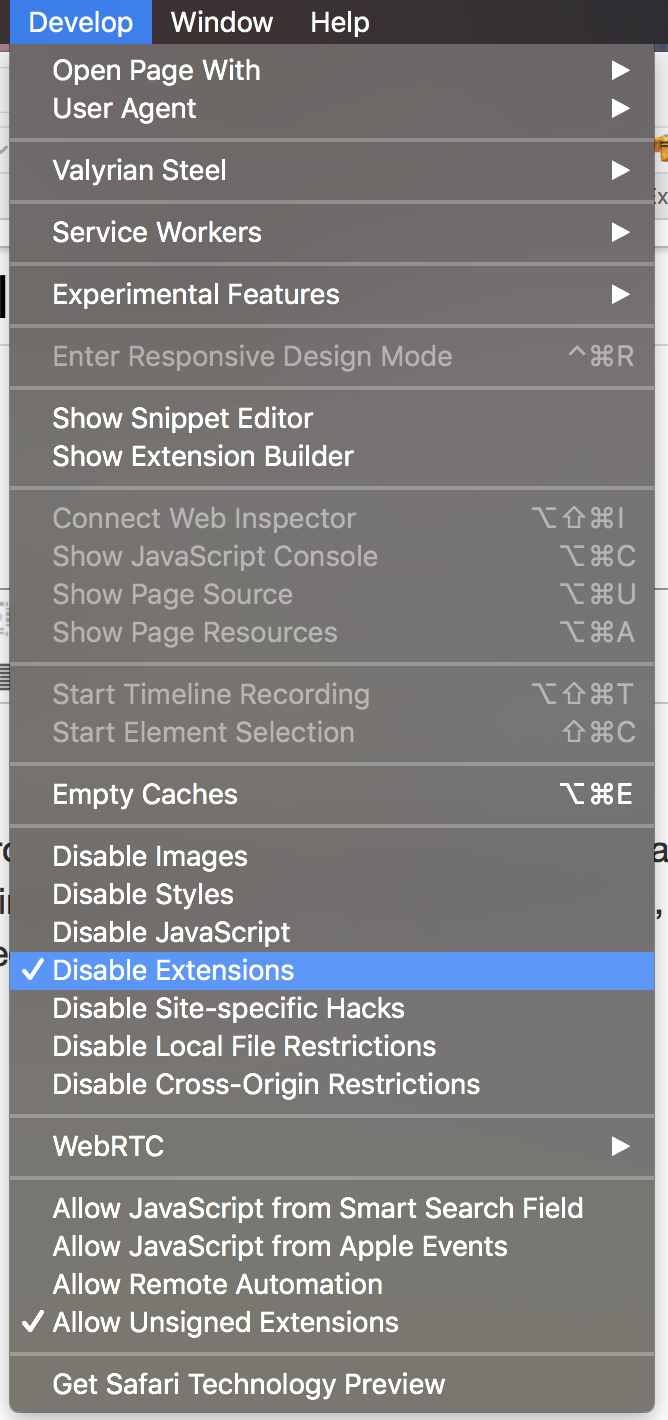Screen dimensions: 668x1420
Task: Click Get Safari Technology Preview
Action: [249, 1384]
